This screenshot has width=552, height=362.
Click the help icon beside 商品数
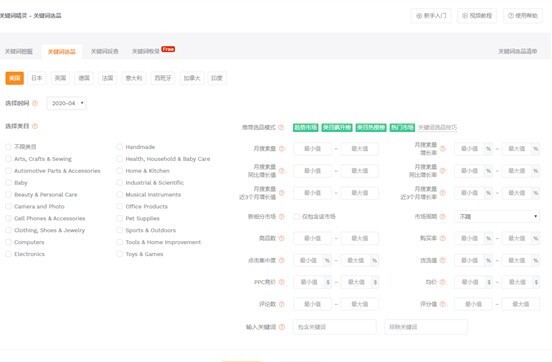pos(282,238)
